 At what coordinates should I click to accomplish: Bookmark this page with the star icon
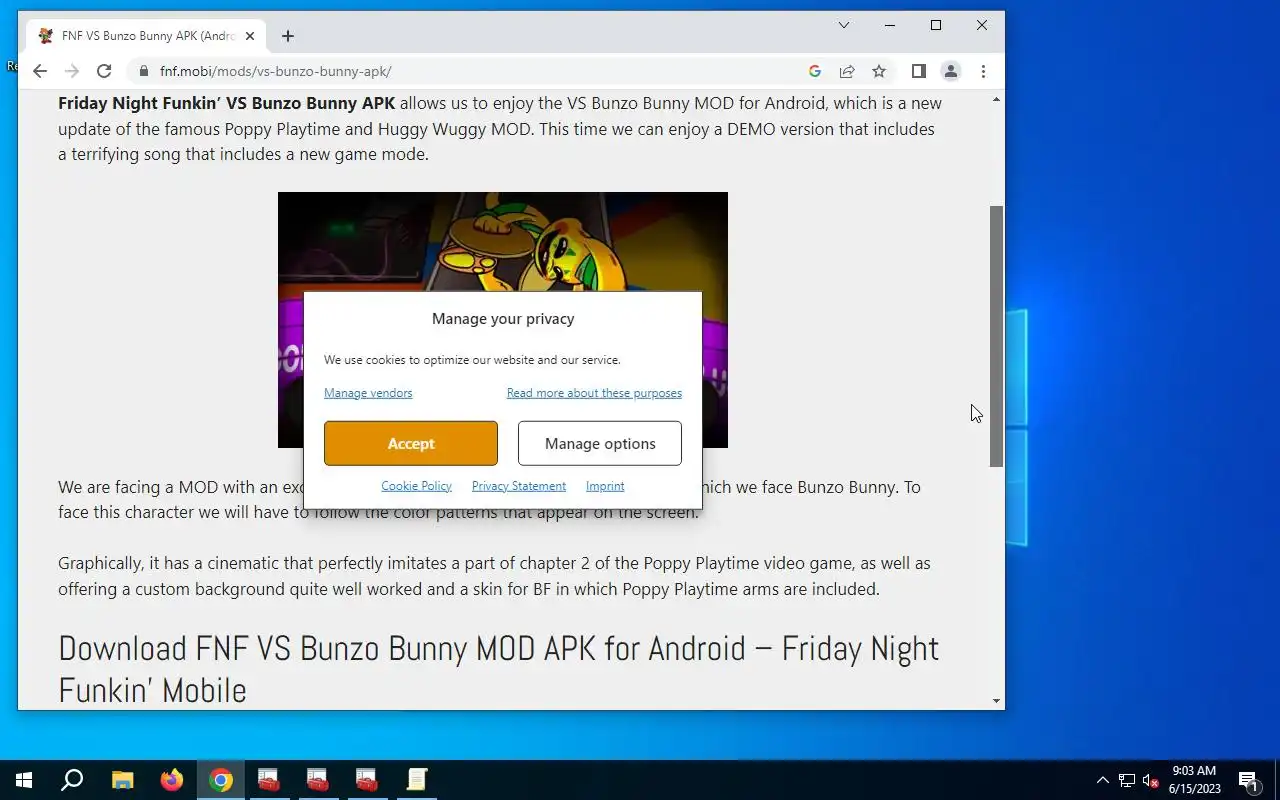point(879,71)
